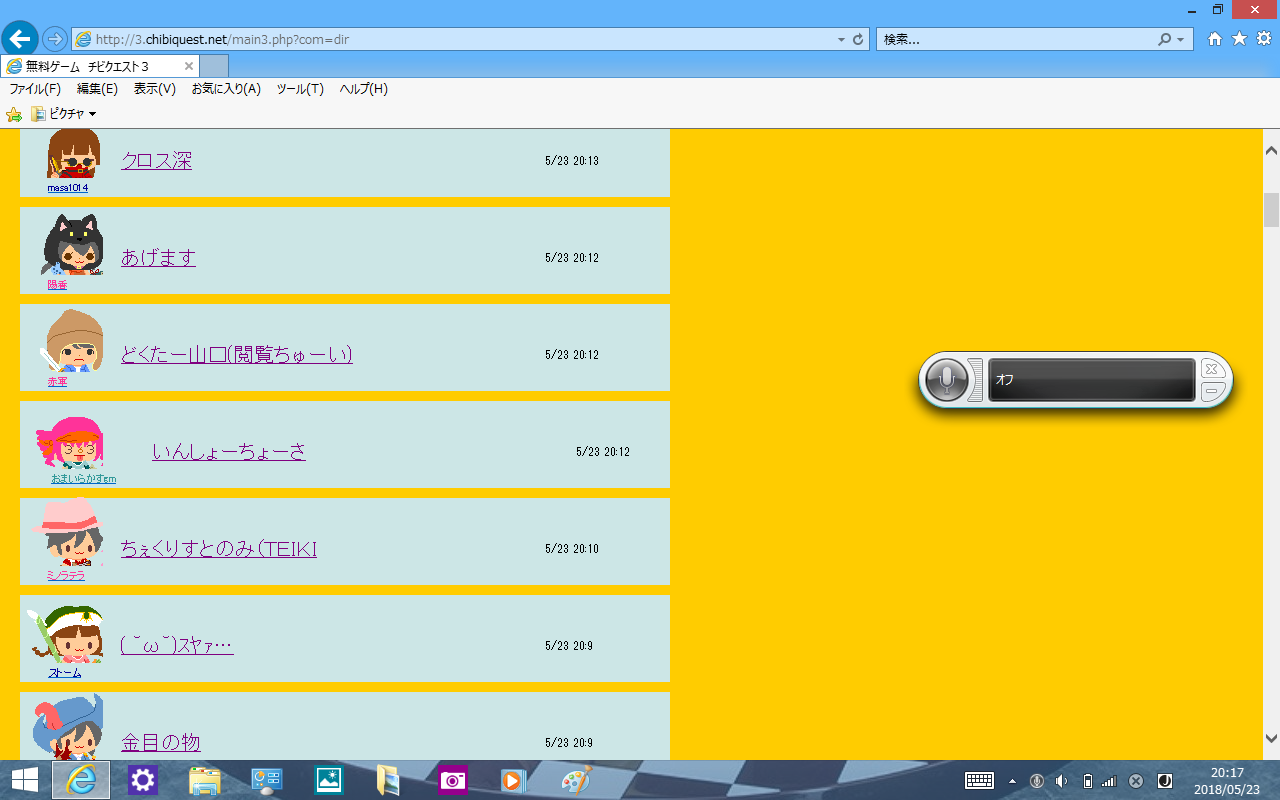Viewport: 1280px width, 800px height.
Task: Open the touch keyboard from the system tray
Action: 978,780
